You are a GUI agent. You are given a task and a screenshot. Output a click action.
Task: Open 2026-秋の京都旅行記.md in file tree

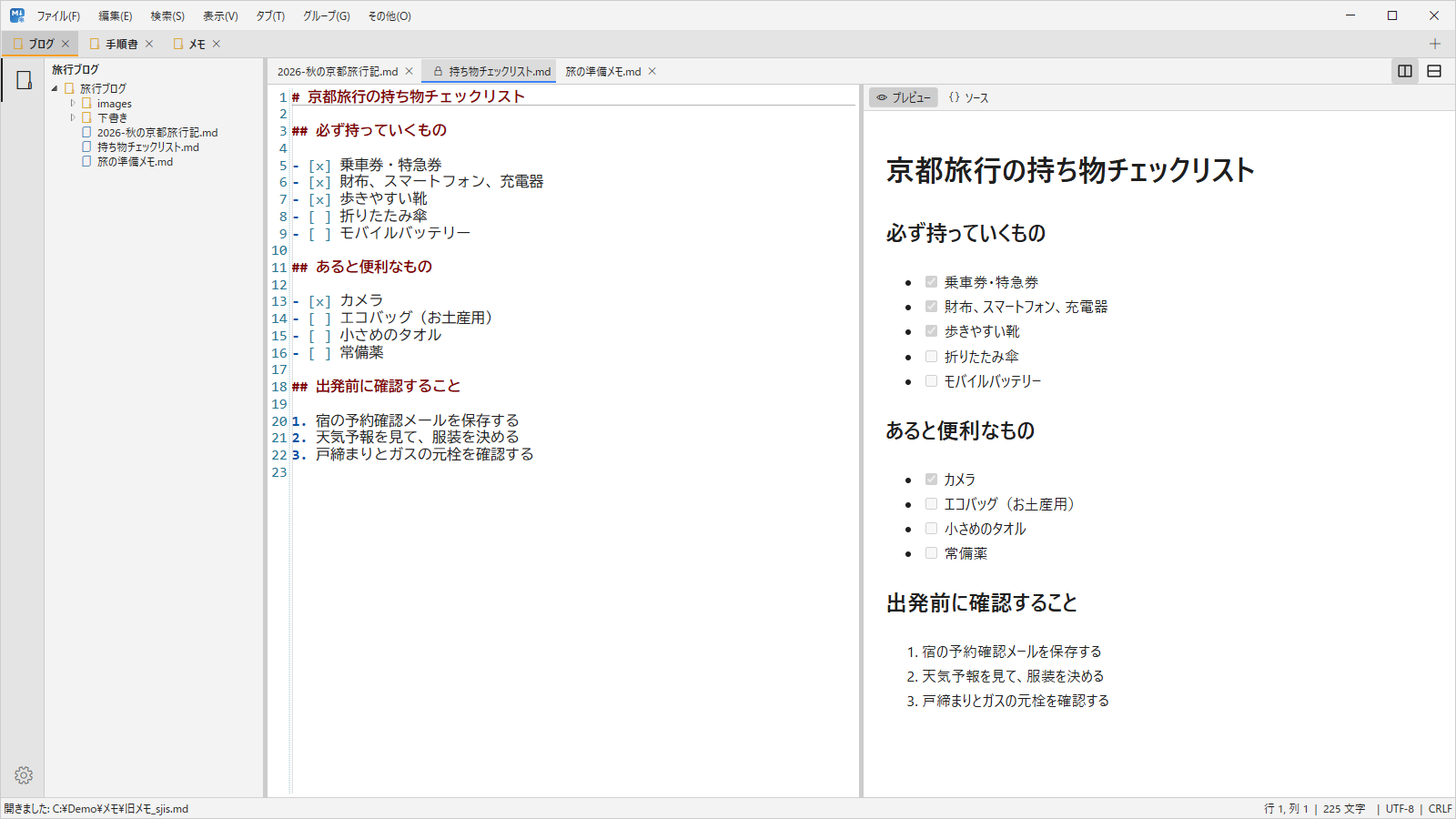click(x=157, y=133)
